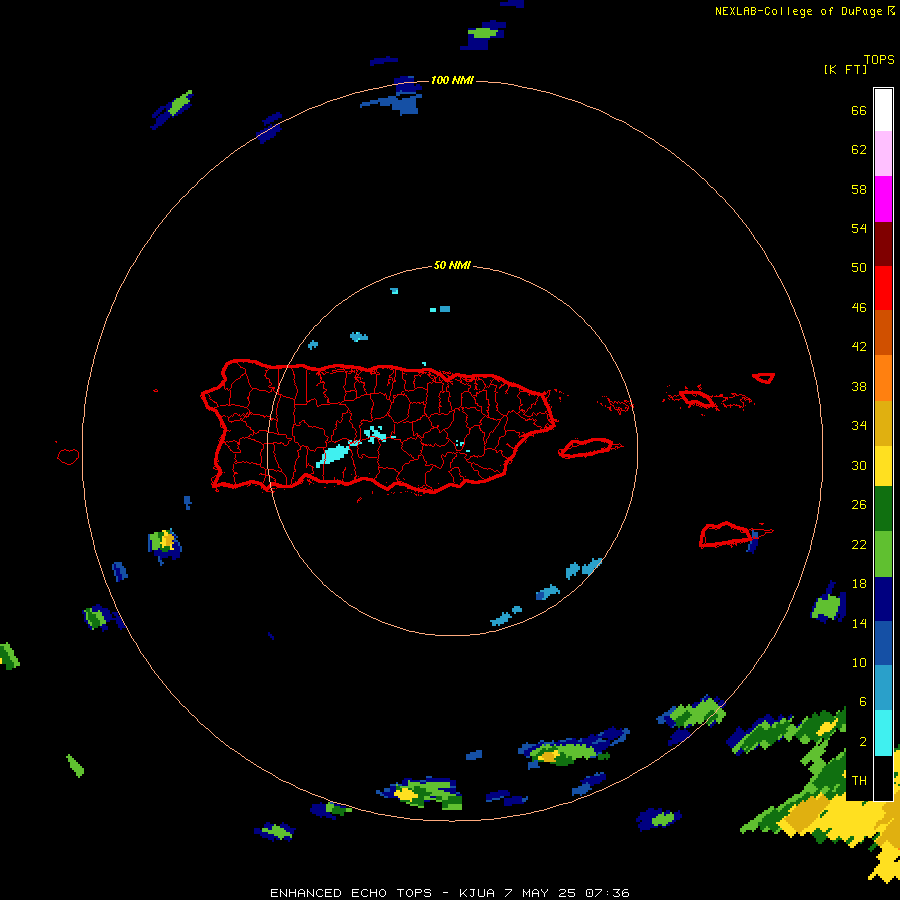This screenshot has width=900, height=900.
Task: Select the dark red legend swatch
Action: point(883,244)
